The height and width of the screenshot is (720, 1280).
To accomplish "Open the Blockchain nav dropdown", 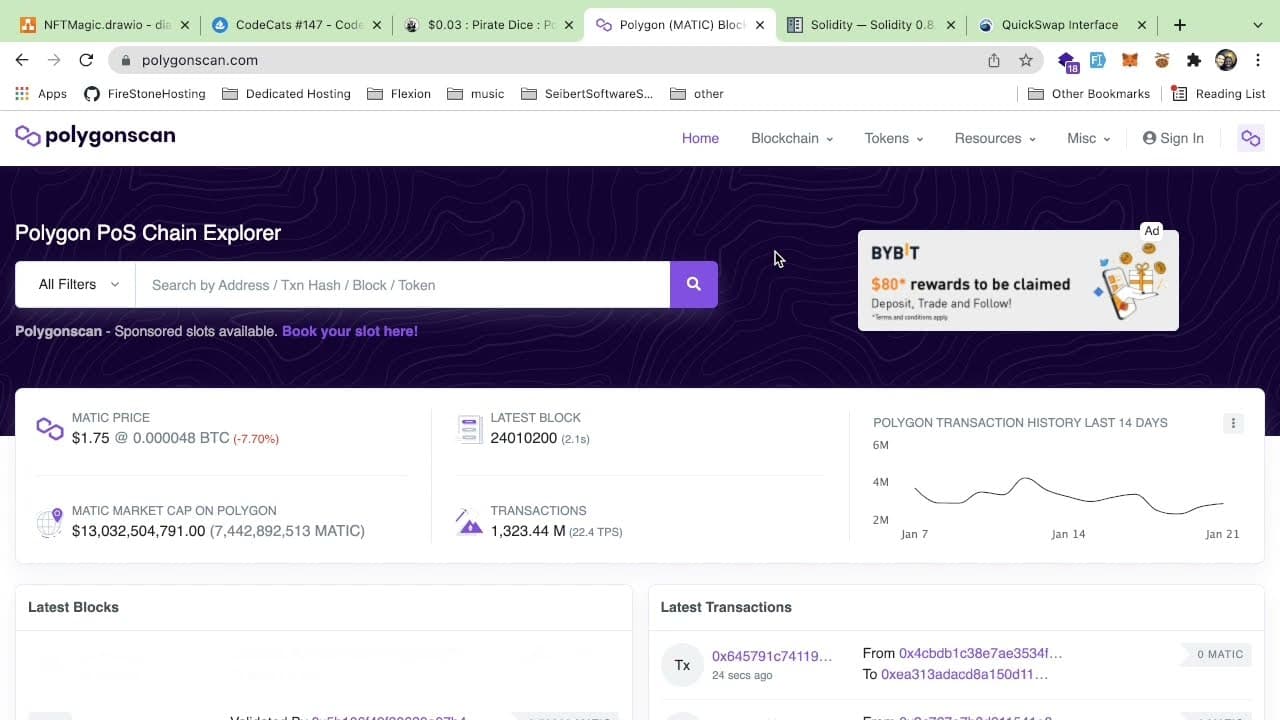I will coord(792,138).
